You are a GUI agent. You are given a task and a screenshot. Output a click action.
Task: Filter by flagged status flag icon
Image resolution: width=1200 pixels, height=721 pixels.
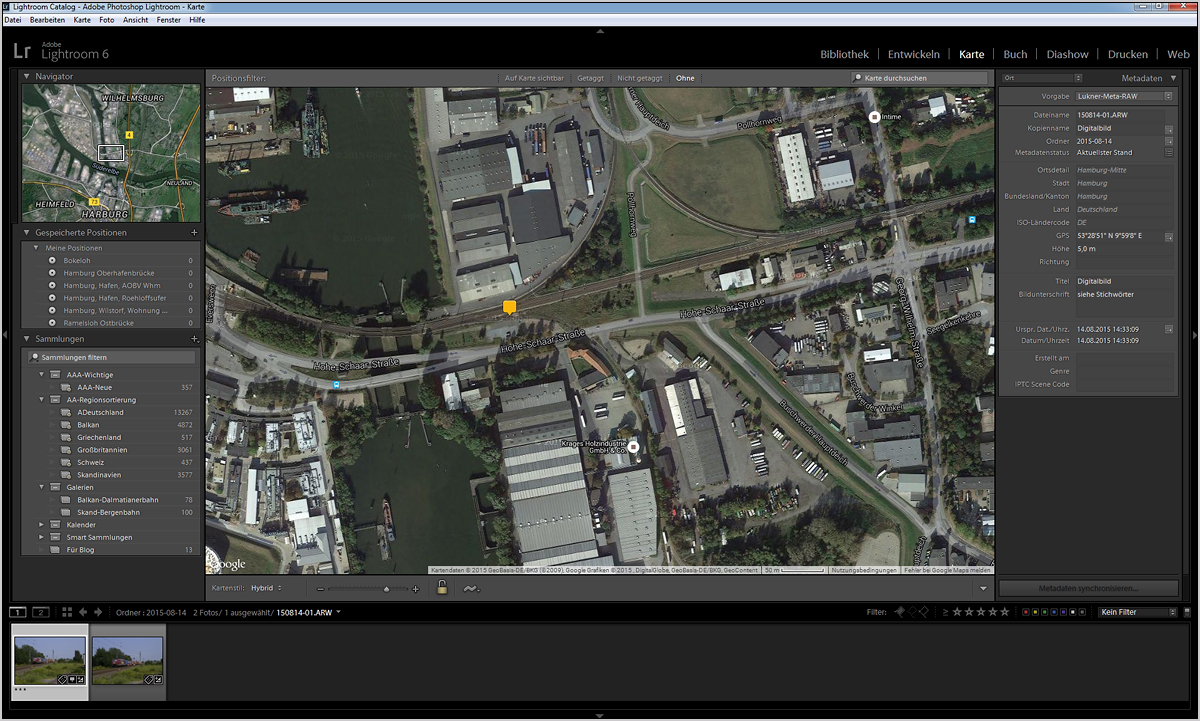[x=900, y=611]
